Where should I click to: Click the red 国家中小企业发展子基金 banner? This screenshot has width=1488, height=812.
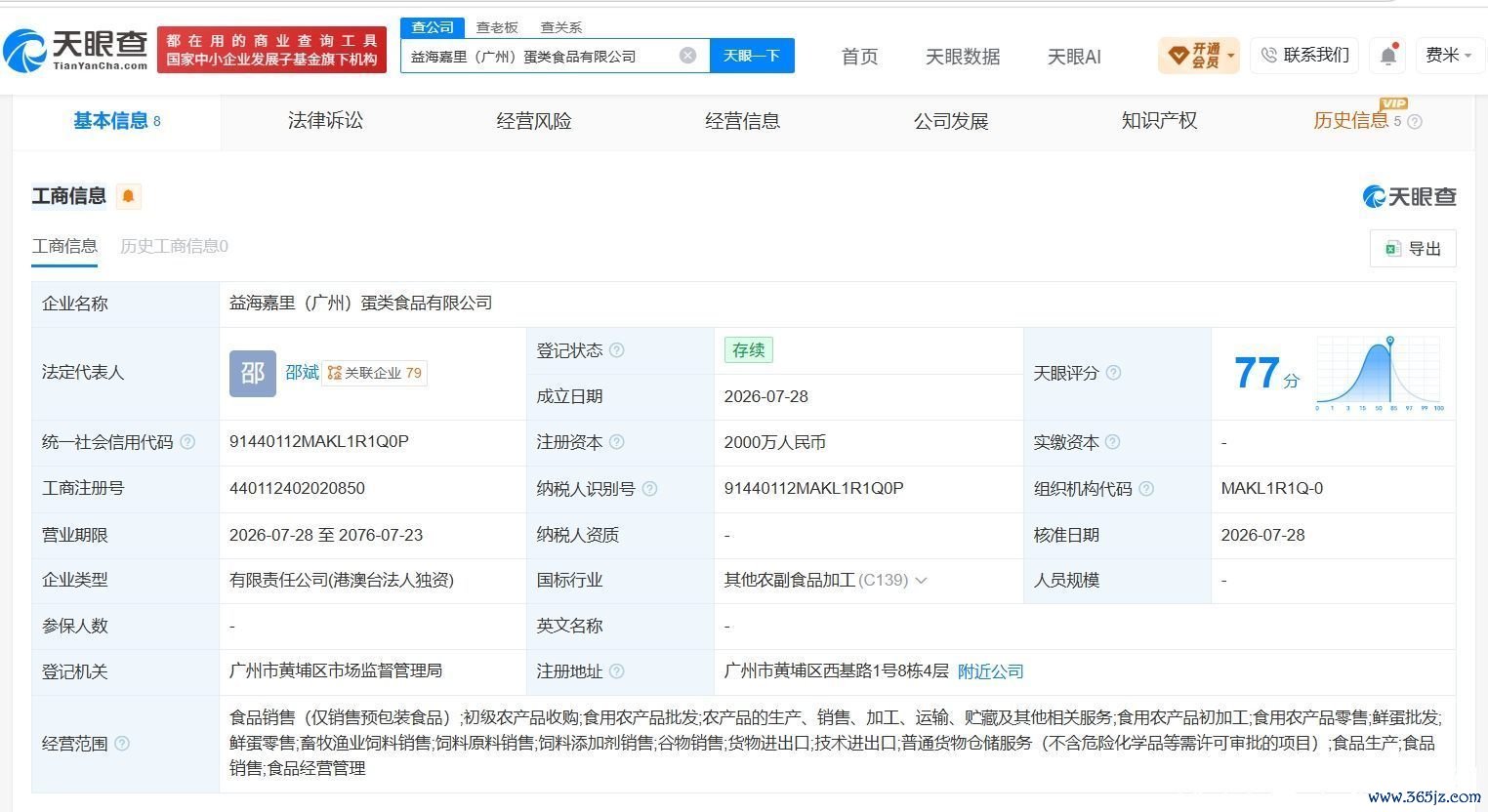pyautogui.click(x=271, y=50)
